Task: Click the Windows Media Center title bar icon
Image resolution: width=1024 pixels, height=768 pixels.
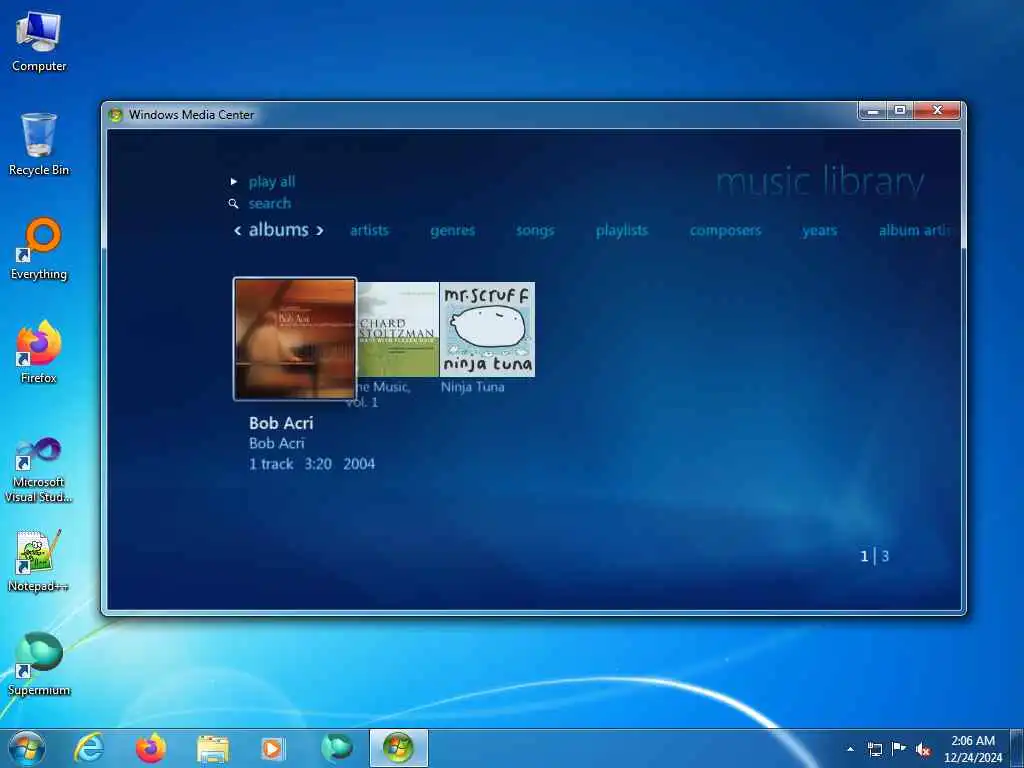Action: 116,115
